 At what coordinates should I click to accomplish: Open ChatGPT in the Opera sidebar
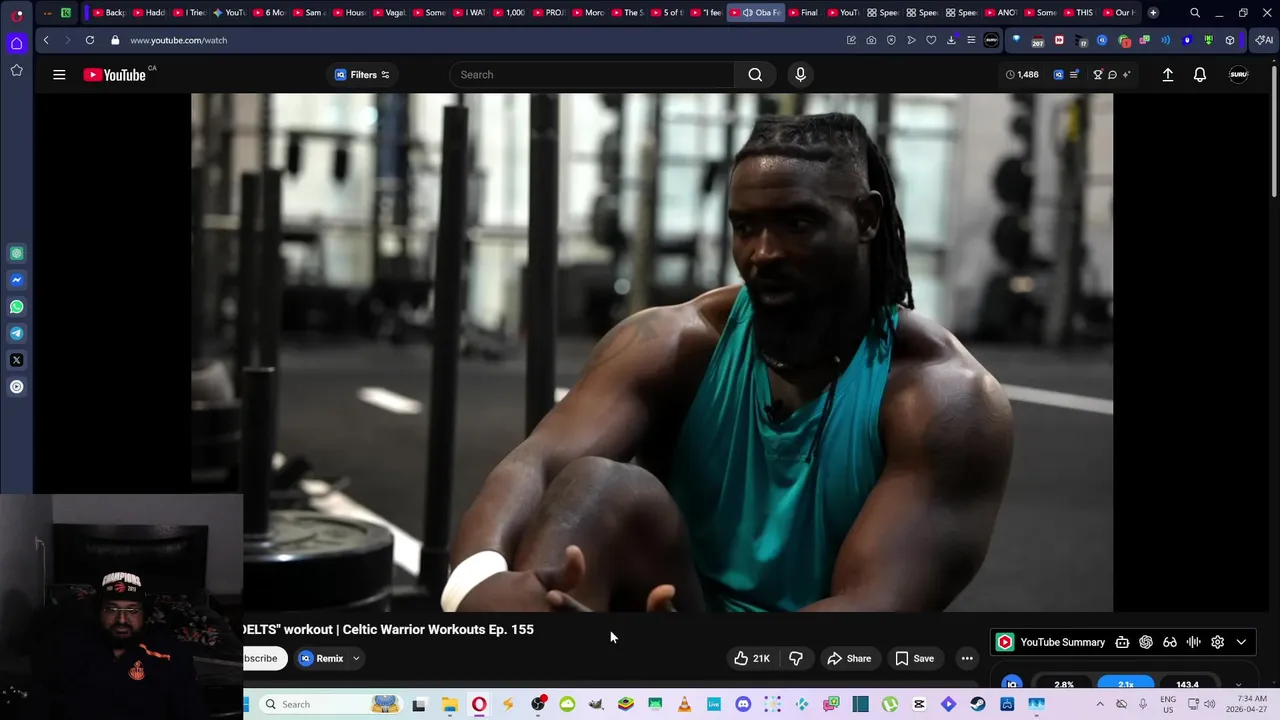pos(17,253)
